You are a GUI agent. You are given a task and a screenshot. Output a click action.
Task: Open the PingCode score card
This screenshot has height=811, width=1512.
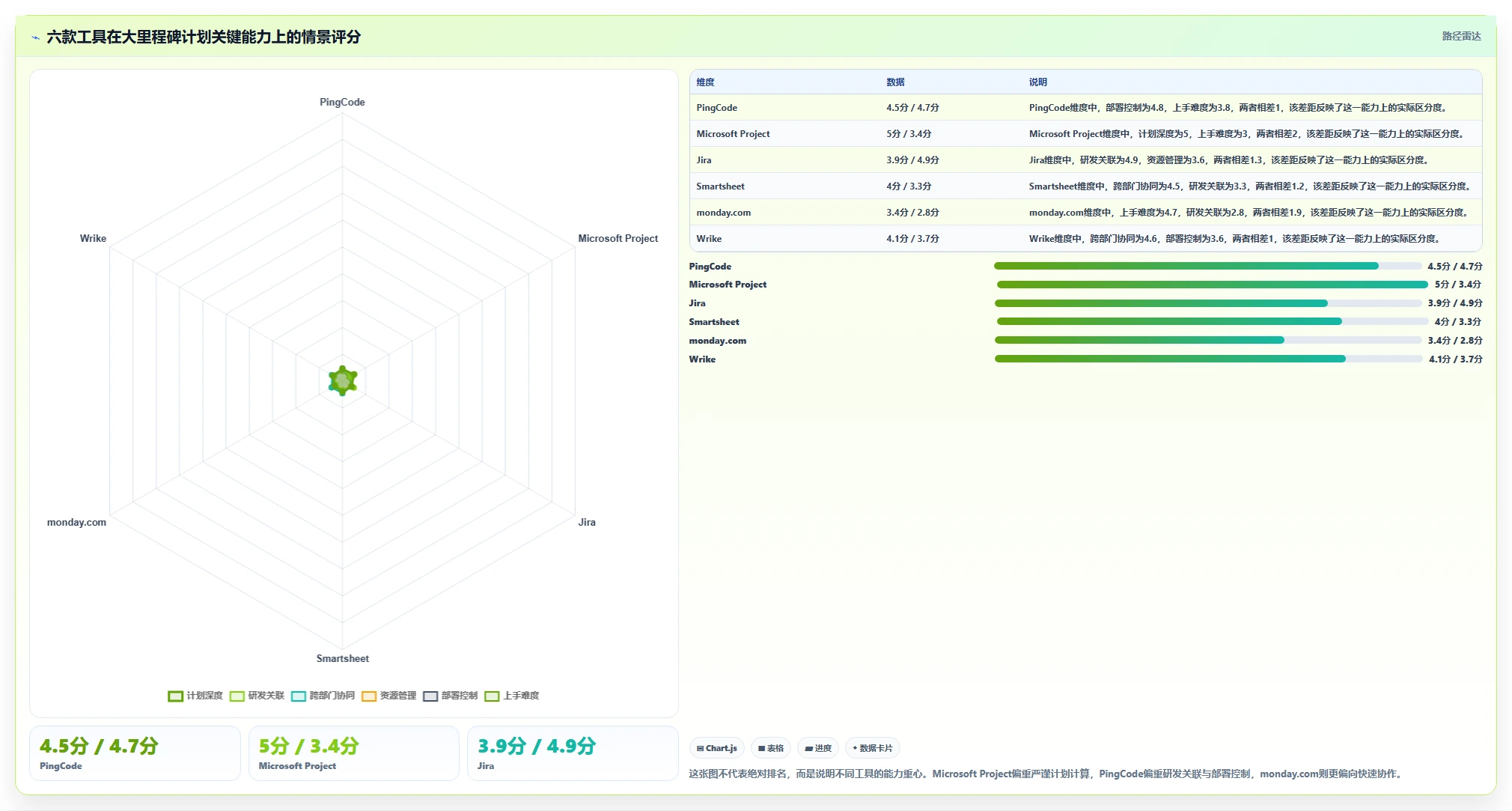pos(135,753)
